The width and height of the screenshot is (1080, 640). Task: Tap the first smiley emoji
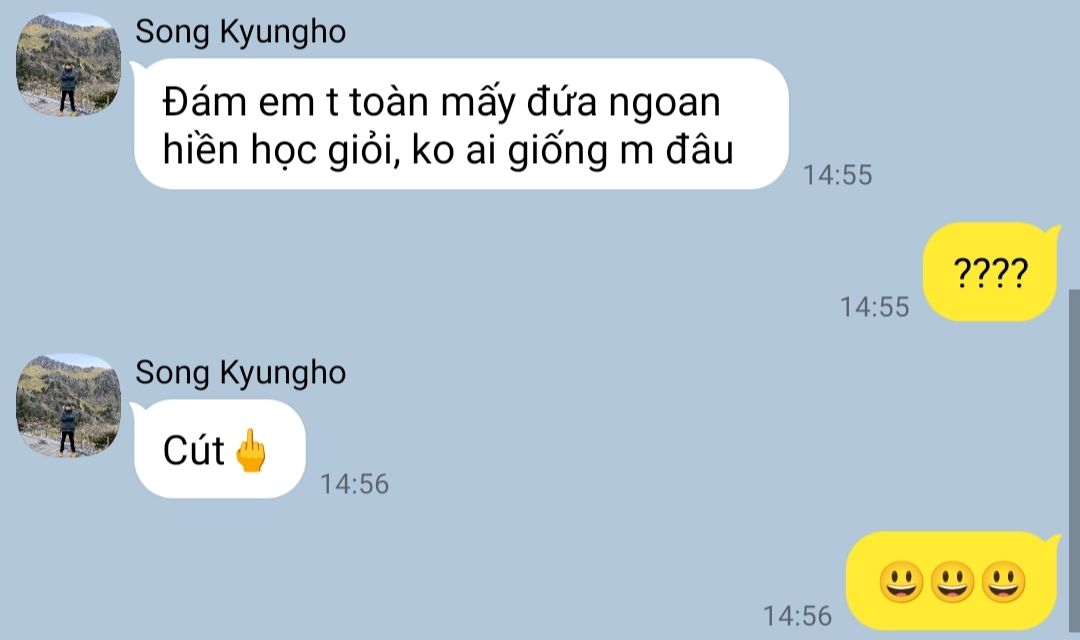[x=901, y=581]
